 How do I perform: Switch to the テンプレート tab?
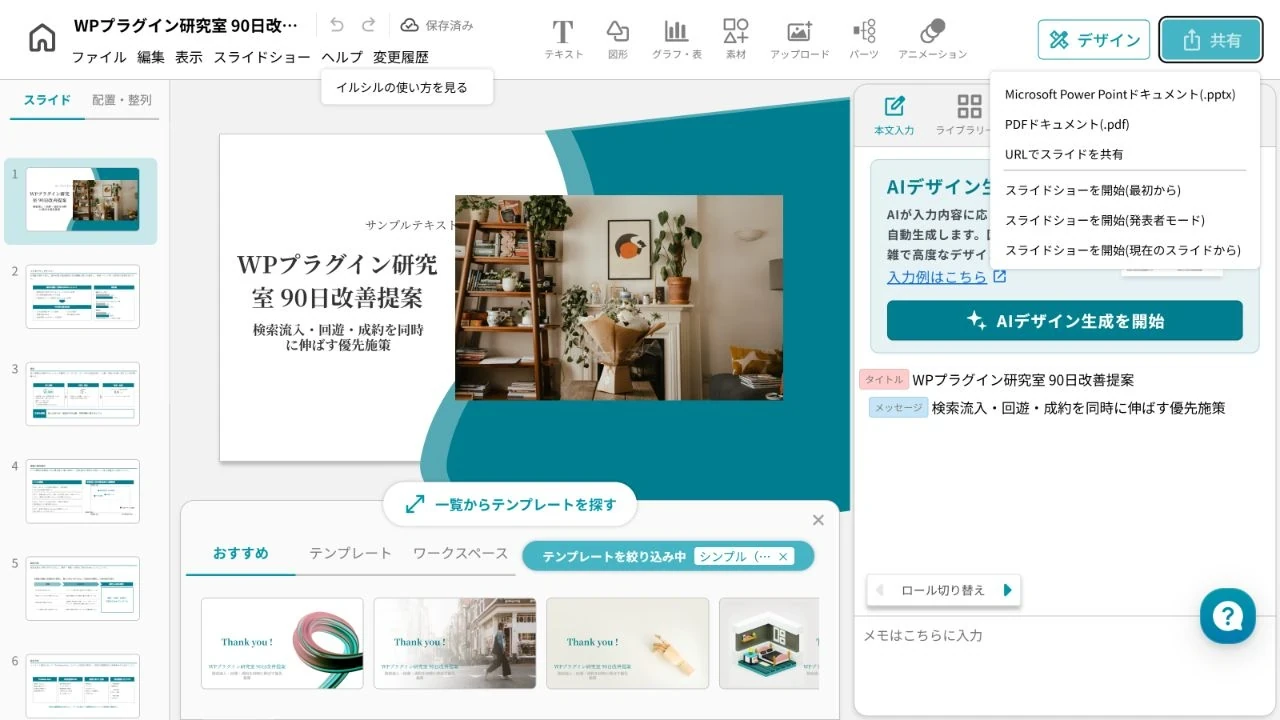[x=350, y=553]
